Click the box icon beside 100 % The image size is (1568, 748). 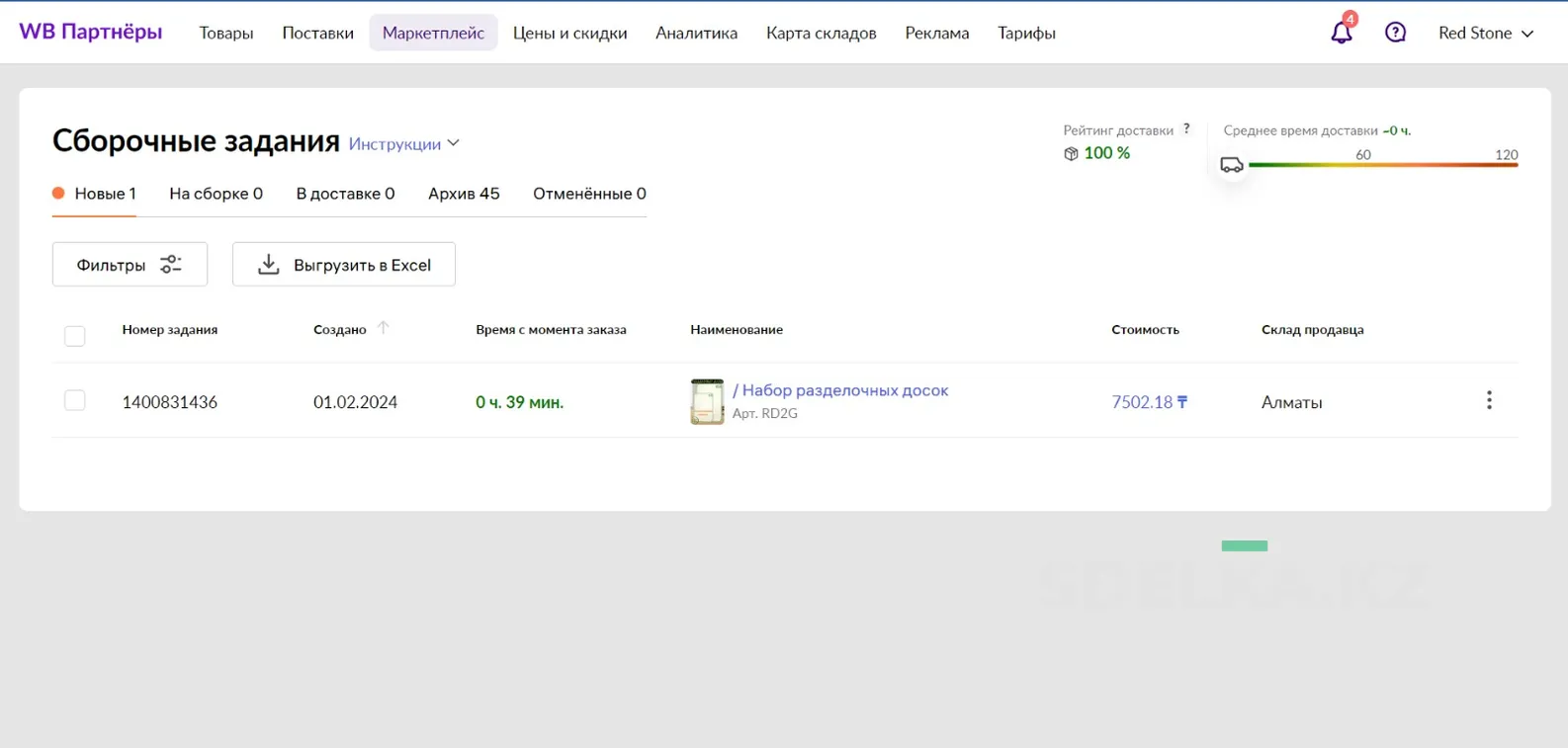coord(1071,153)
